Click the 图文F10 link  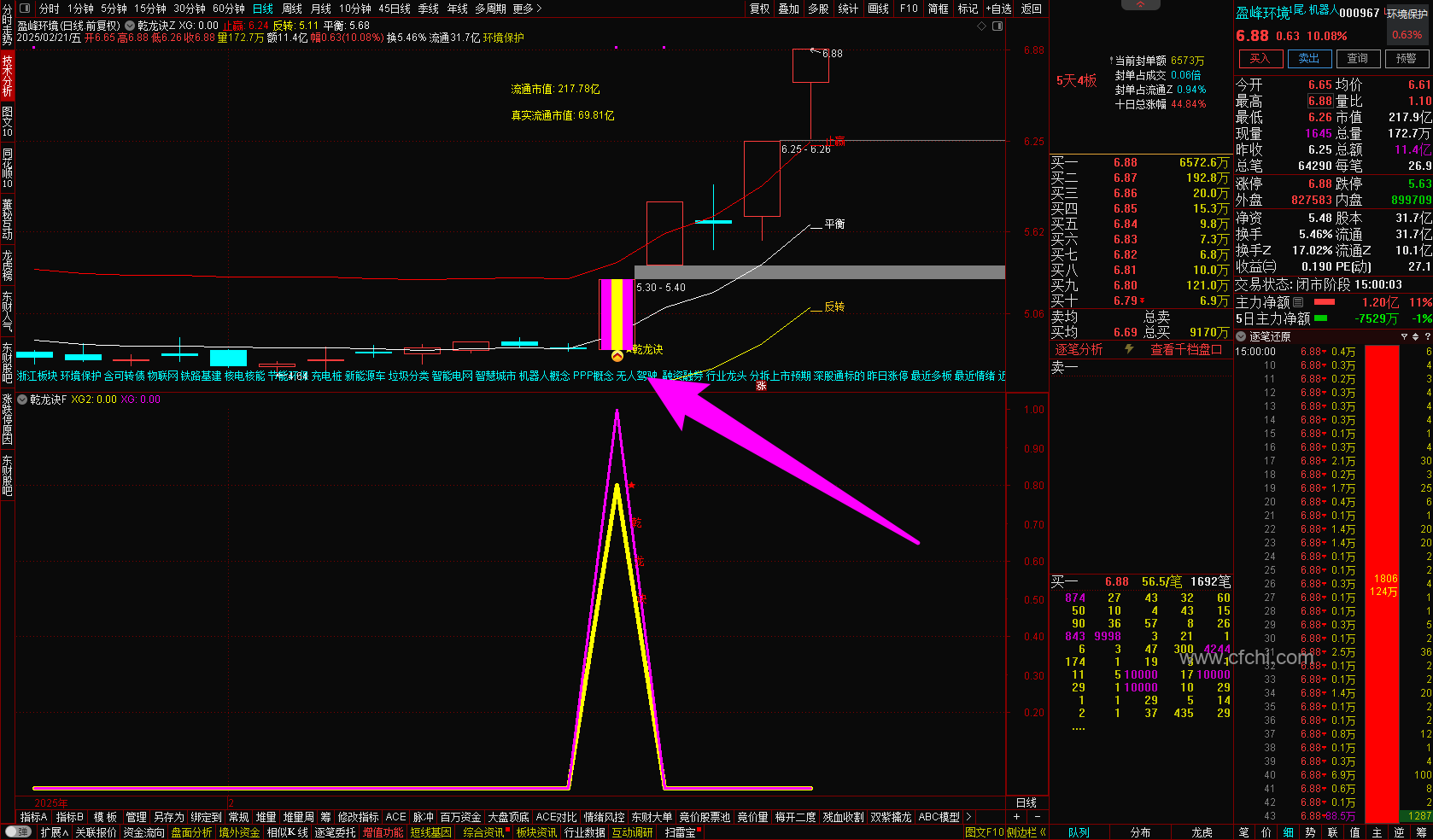coord(985,832)
